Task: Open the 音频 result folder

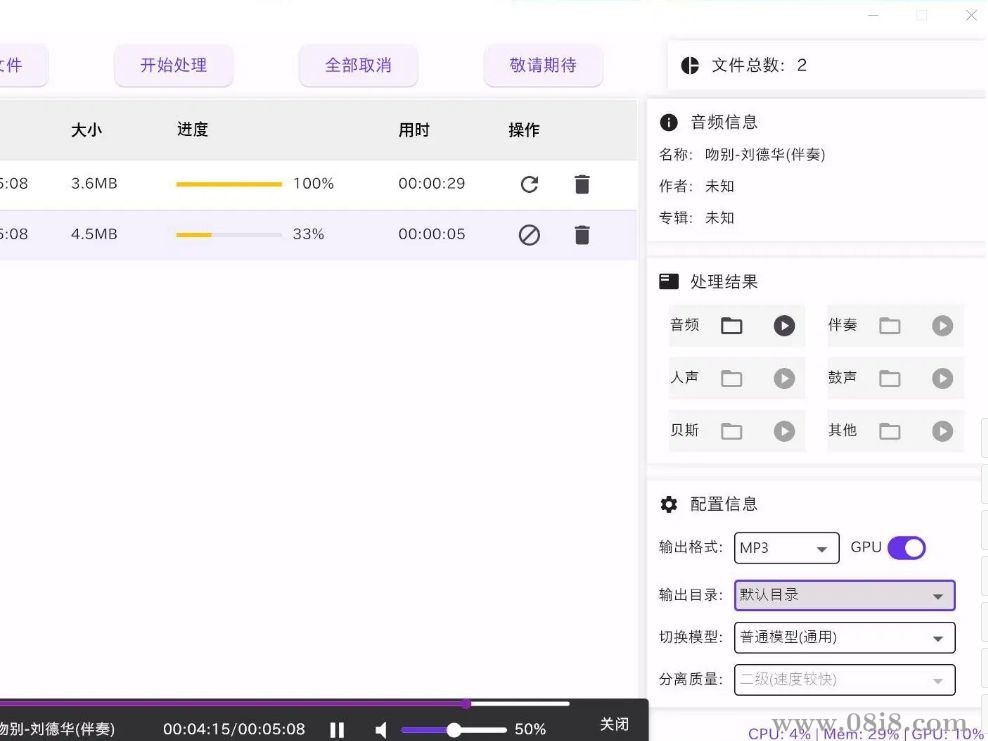Action: [731, 325]
